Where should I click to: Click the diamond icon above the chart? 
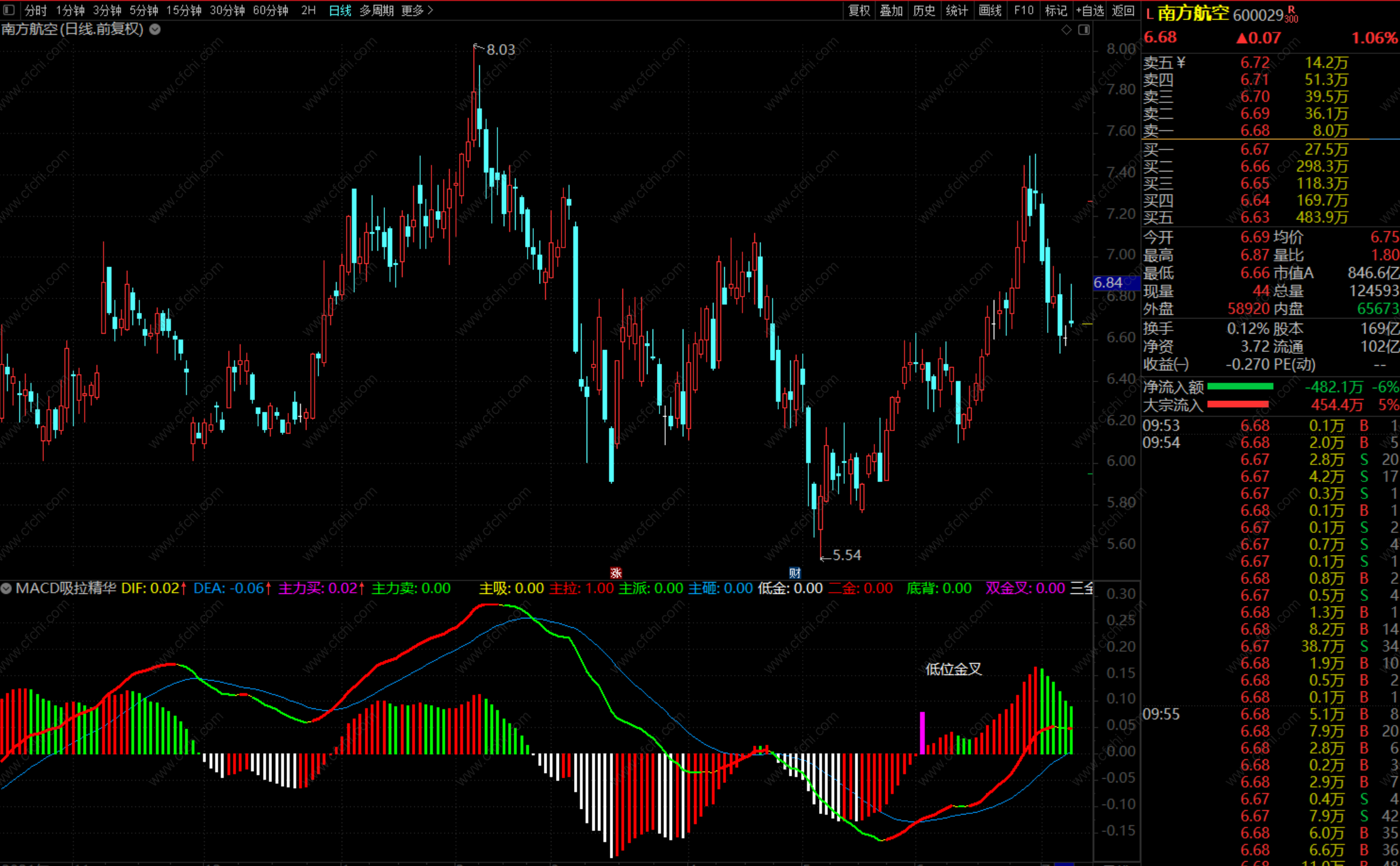[1066, 30]
